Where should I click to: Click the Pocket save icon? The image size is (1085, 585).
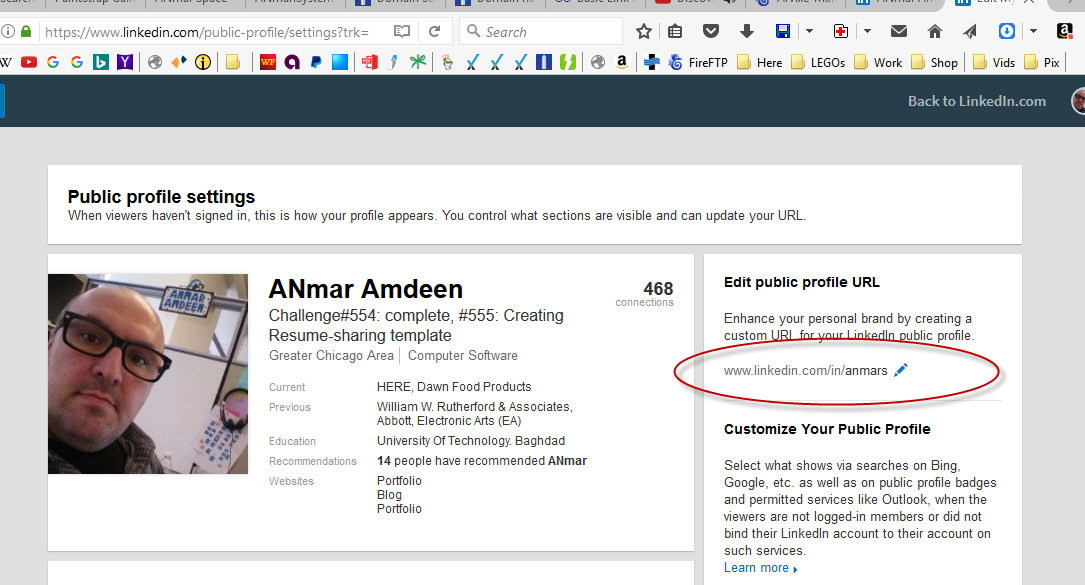point(711,31)
